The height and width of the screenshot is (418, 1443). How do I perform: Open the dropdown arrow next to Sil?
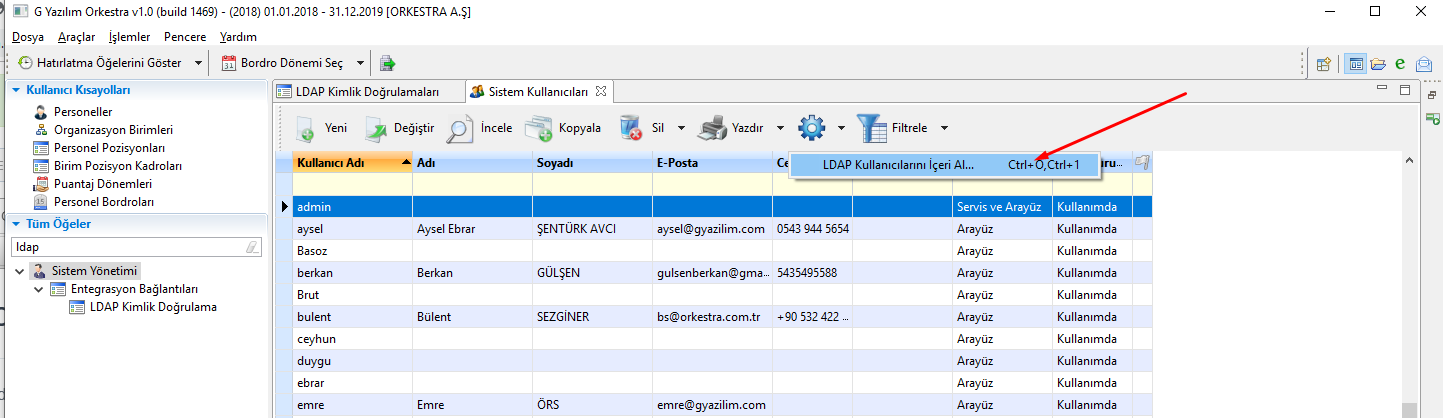click(x=680, y=128)
